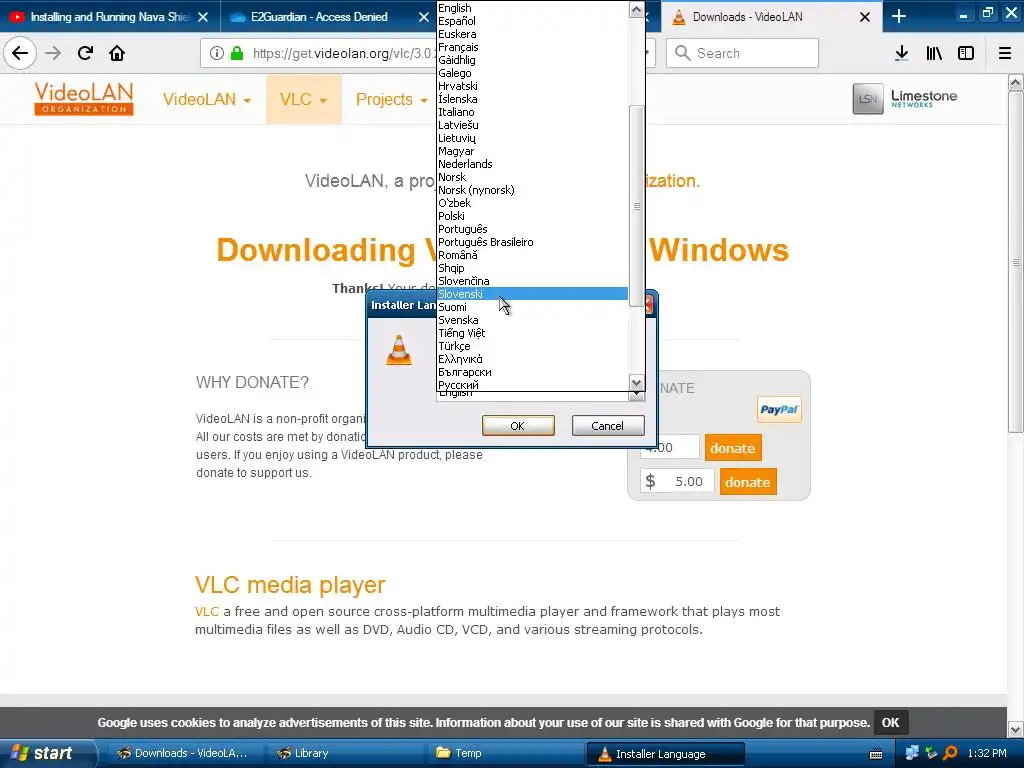This screenshot has width=1024, height=768.
Task: Click OK in Installer Language dialog
Action: (518, 426)
